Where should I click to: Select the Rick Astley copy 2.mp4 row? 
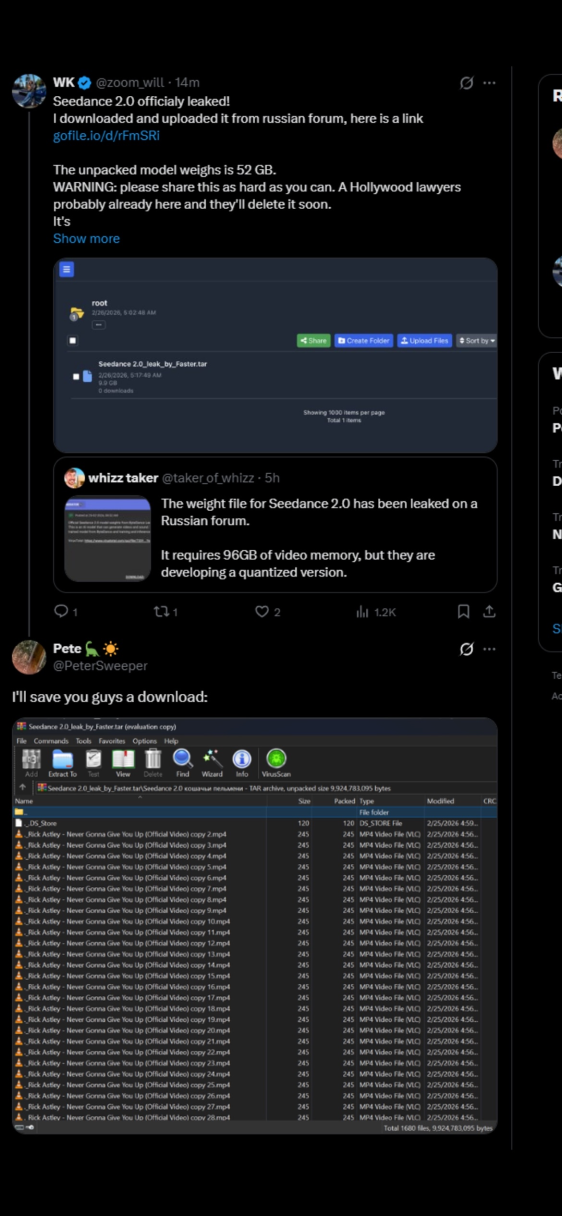pos(255,834)
